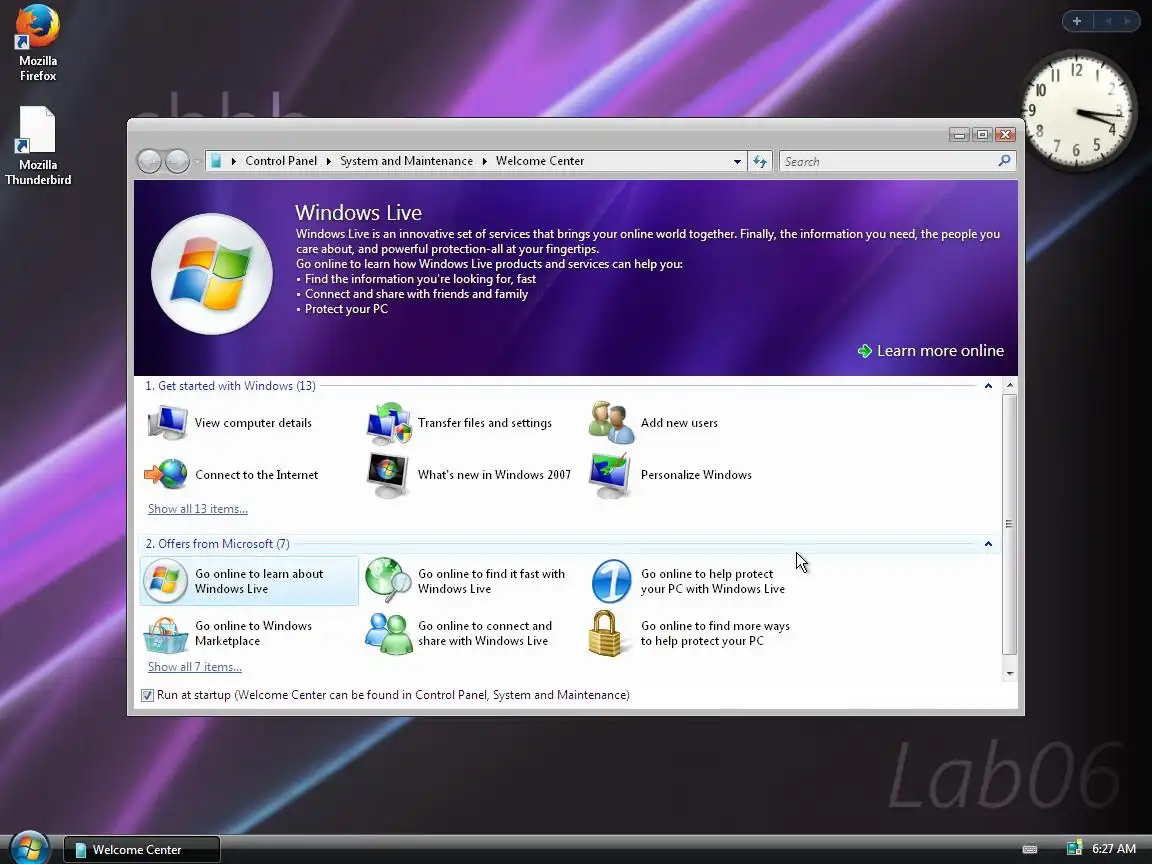Click the scrollbar up arrow
Viewport: 1152px width, 864px height.
tap(1009, 386)
